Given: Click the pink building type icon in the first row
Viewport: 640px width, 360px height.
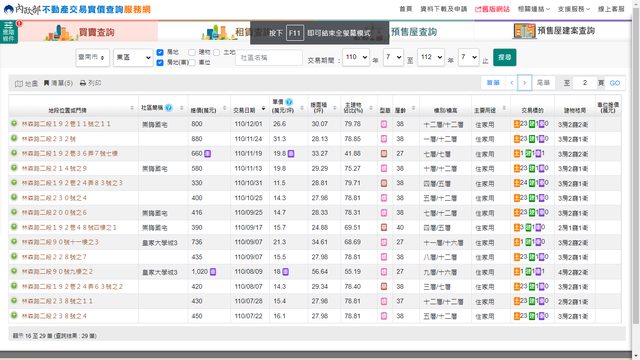Looking at the screenshot, I should click(x=384, y=124).
